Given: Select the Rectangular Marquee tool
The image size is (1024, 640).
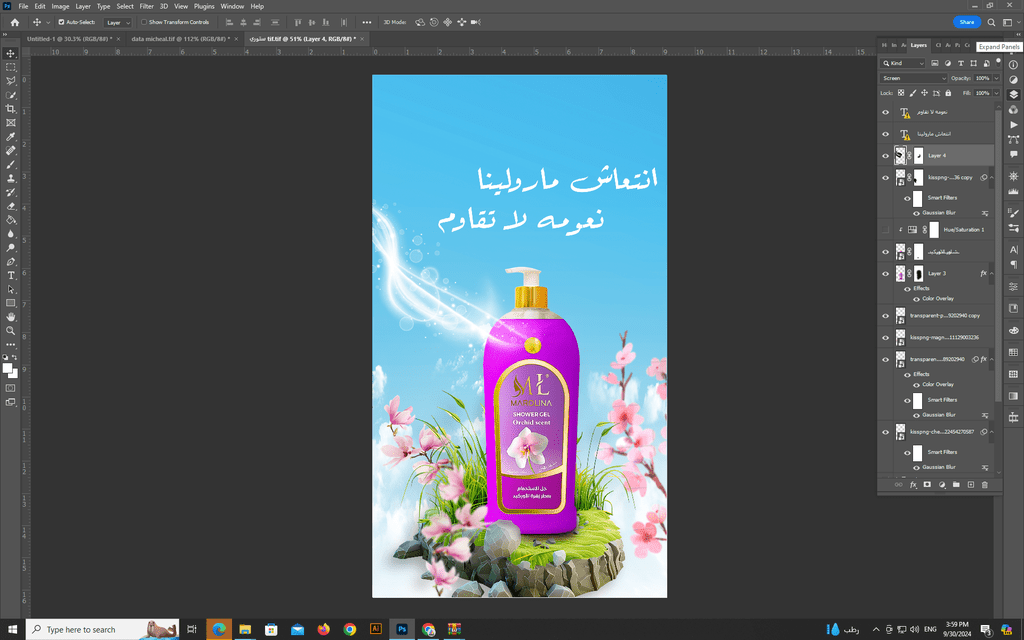Looking at the screenshot, I should click(x=10, y=67).
